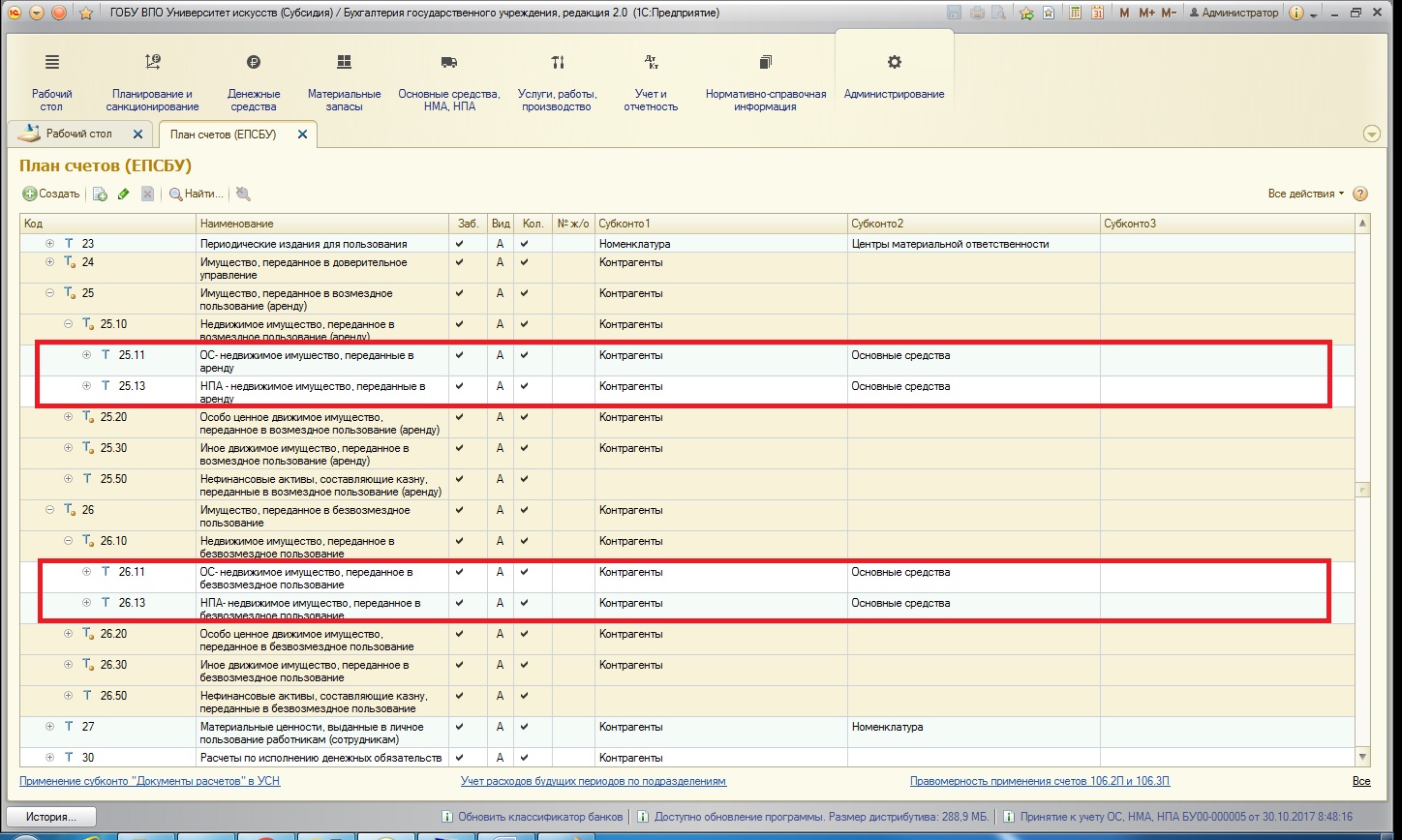Click the Заб. checkmark for account 25.11

coord(460,355)
